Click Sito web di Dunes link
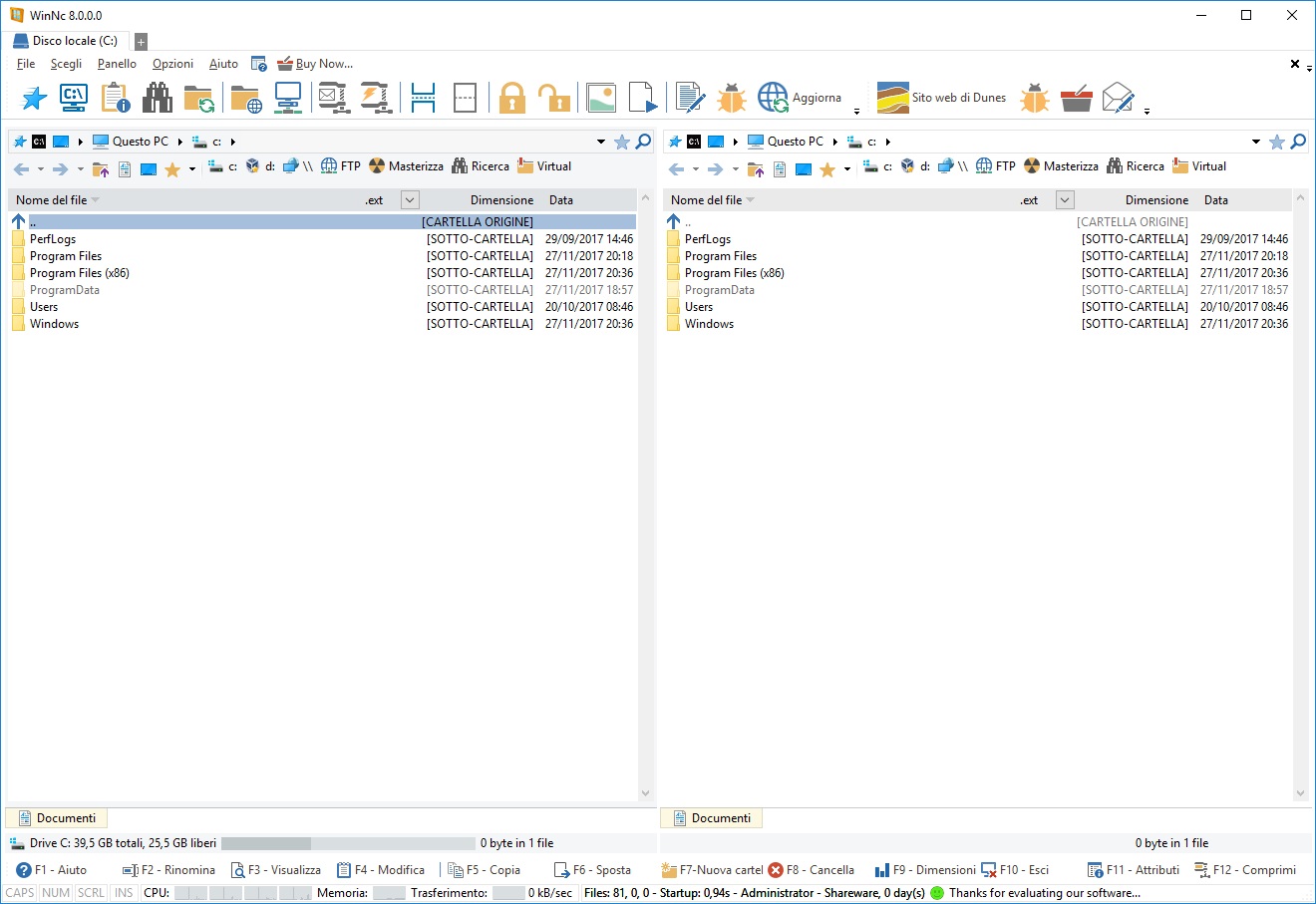 [942, 98]
